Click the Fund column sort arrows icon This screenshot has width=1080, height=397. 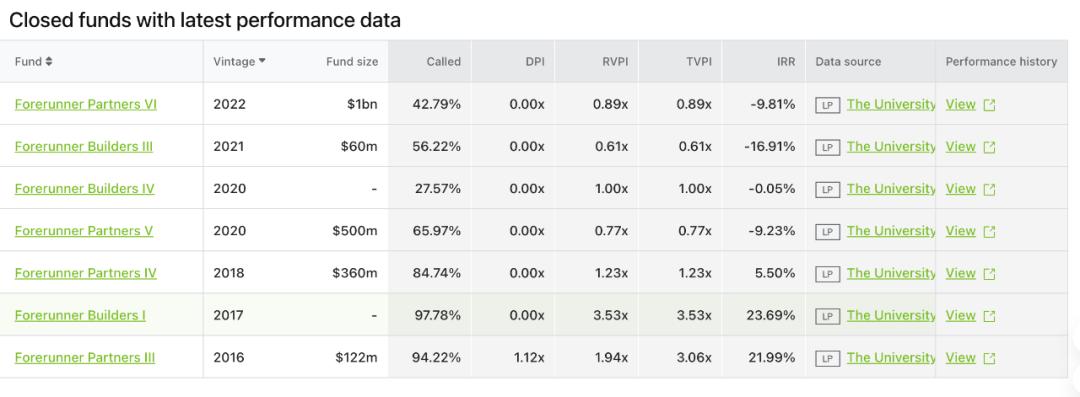49,61
